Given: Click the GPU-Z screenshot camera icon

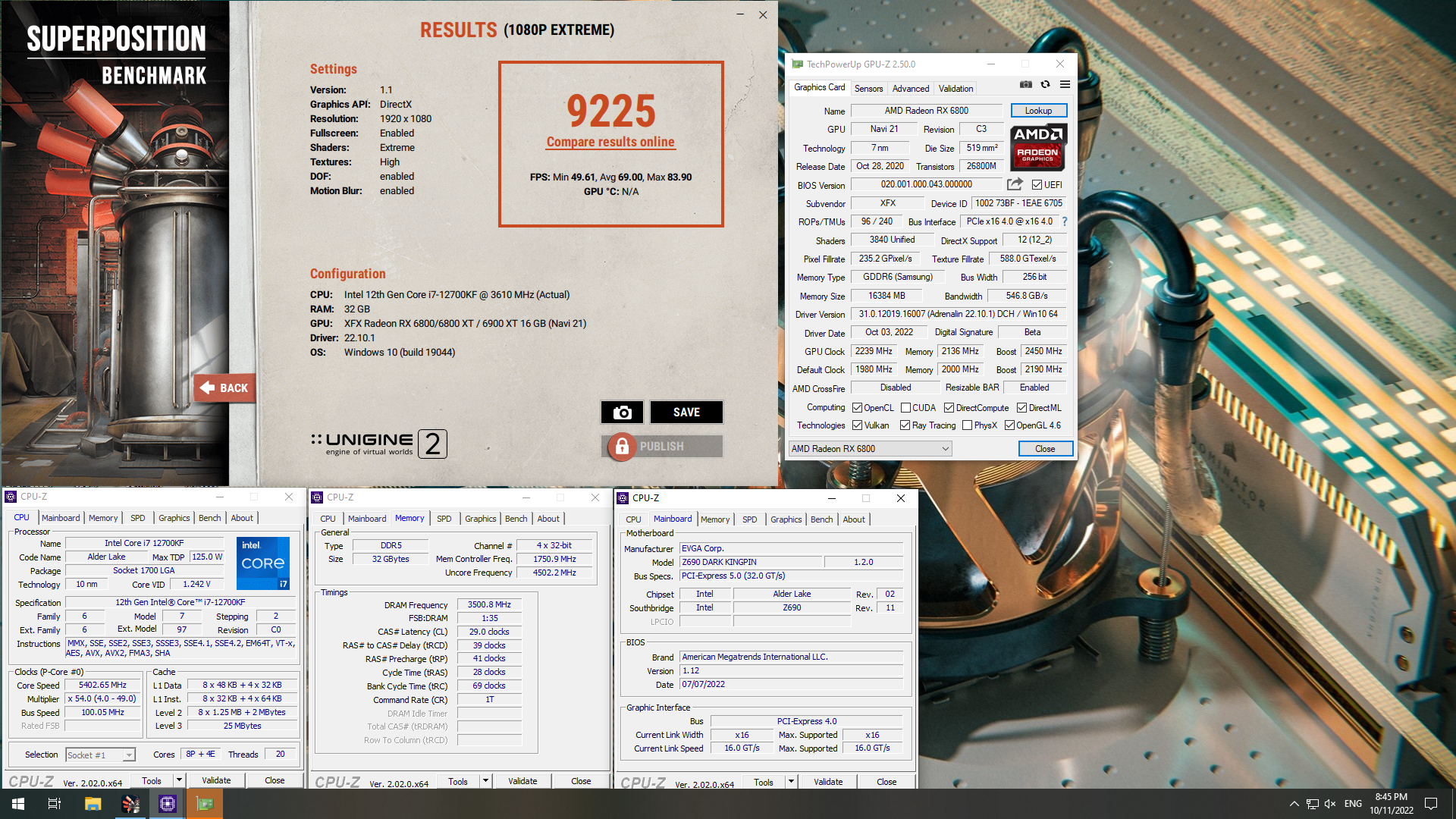Looking at the screenshot, I should click(x=1025, y=84).
